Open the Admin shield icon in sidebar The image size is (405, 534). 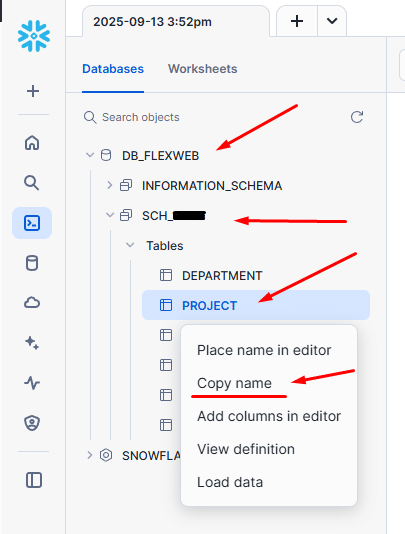click(x=32, y=423)
